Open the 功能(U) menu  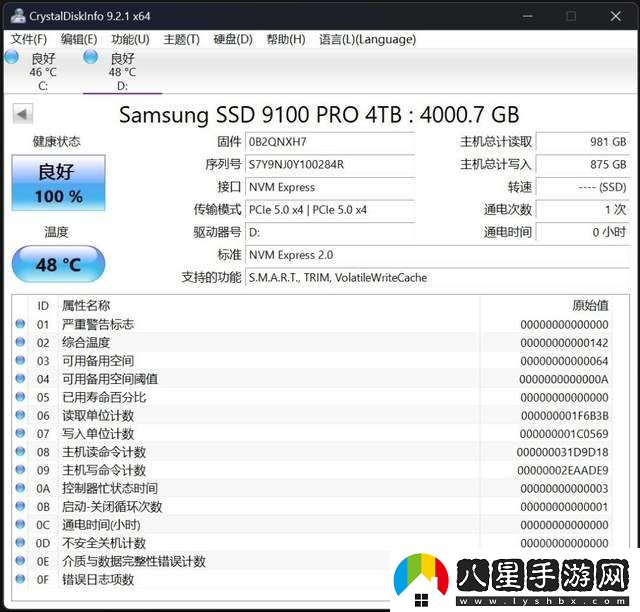click(130, 39)
